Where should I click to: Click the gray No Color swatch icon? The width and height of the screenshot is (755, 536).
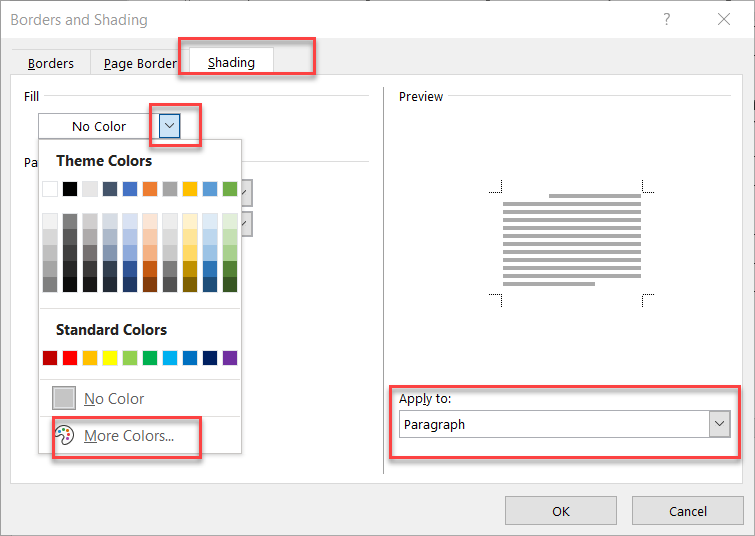(64, 398)
